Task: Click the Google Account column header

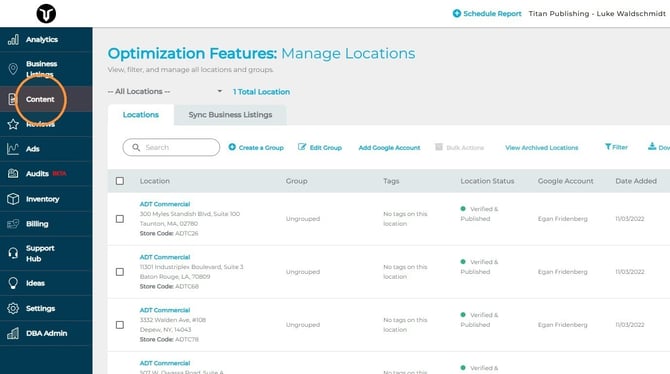Action: coord(565,181)
